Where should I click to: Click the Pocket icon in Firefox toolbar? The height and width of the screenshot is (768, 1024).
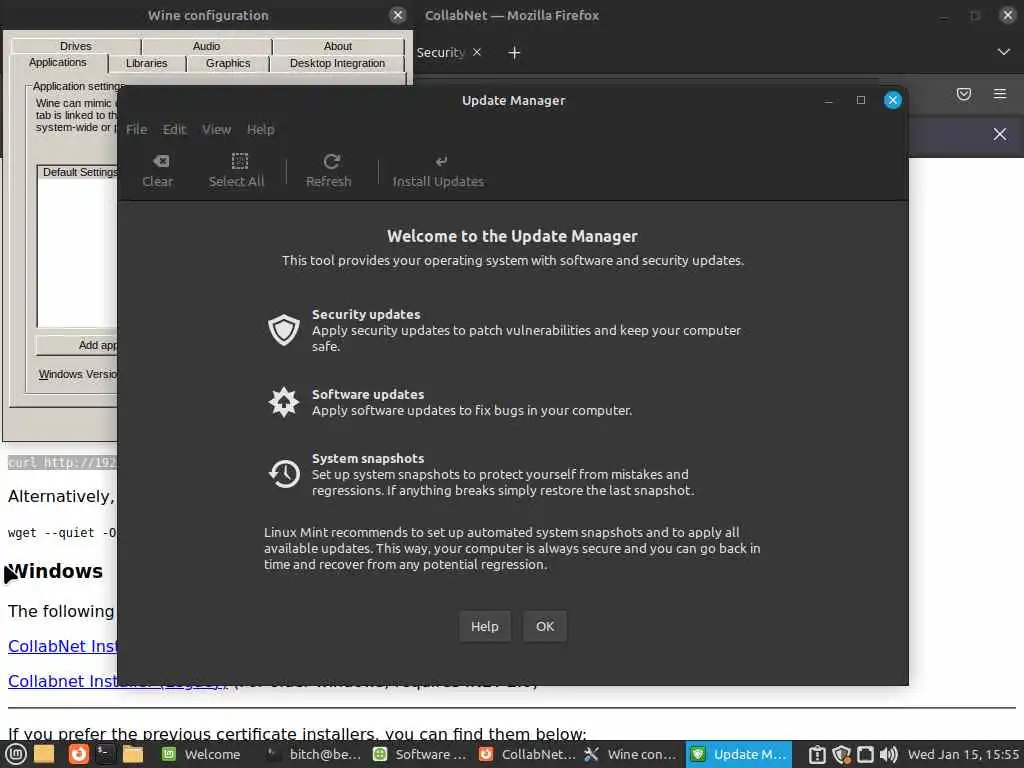963,94
